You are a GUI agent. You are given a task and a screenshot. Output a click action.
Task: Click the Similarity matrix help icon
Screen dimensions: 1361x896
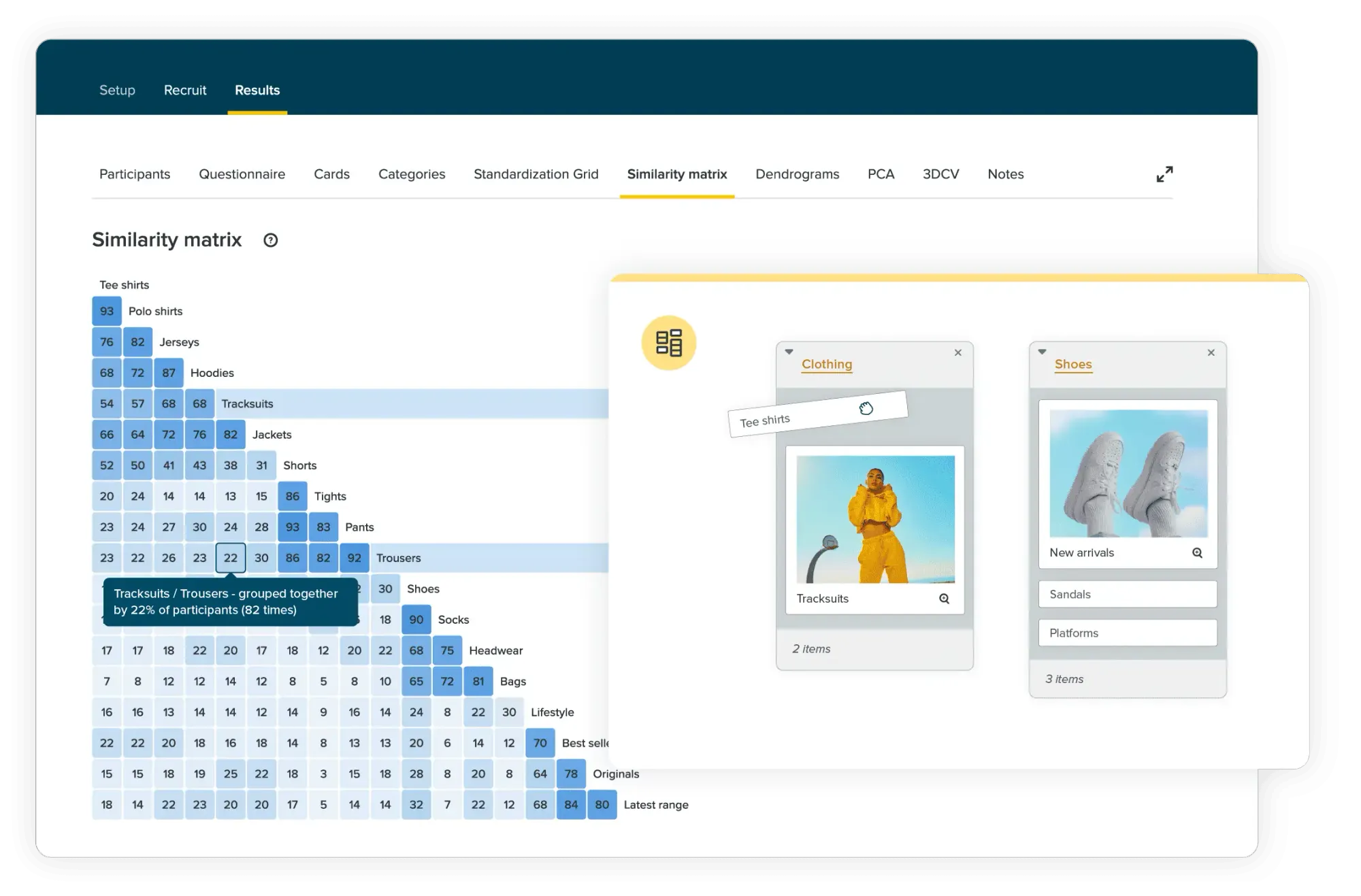pyautogui.click(x=270, y=240)
